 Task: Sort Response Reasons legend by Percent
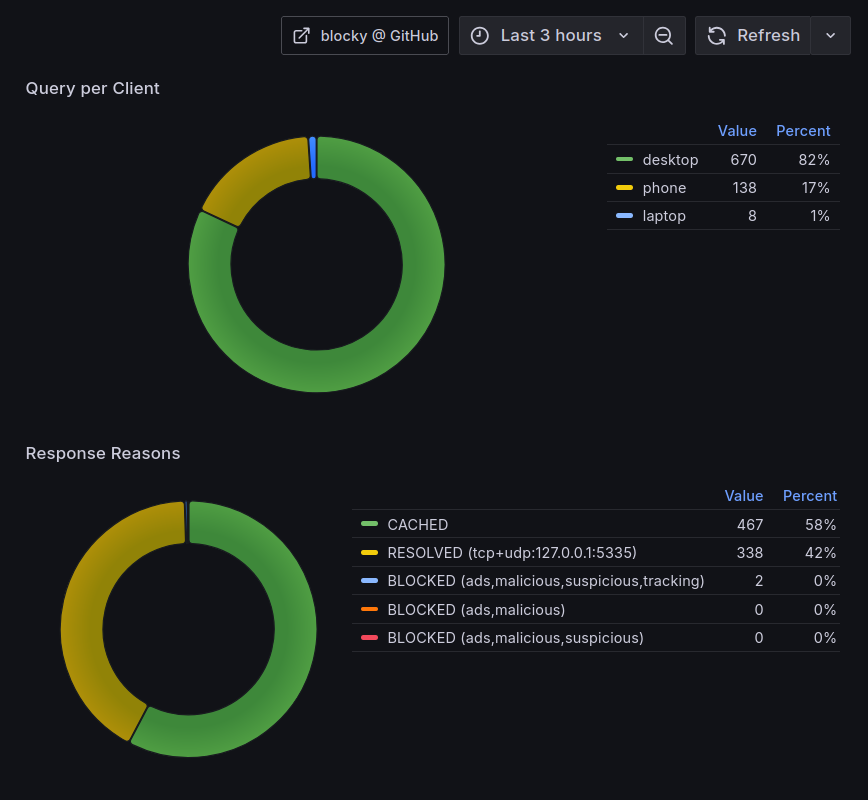809,496
